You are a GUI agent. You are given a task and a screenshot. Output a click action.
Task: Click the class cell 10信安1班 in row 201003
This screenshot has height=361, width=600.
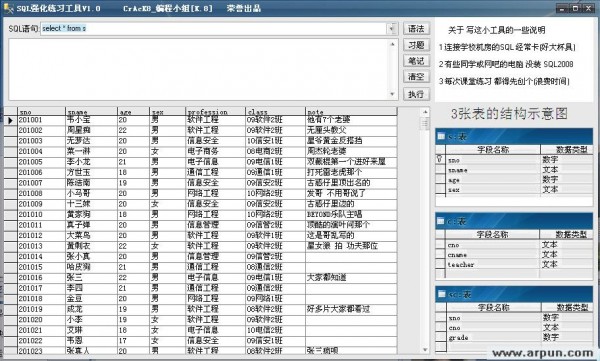pyautogui.click(x=276, y=141)
